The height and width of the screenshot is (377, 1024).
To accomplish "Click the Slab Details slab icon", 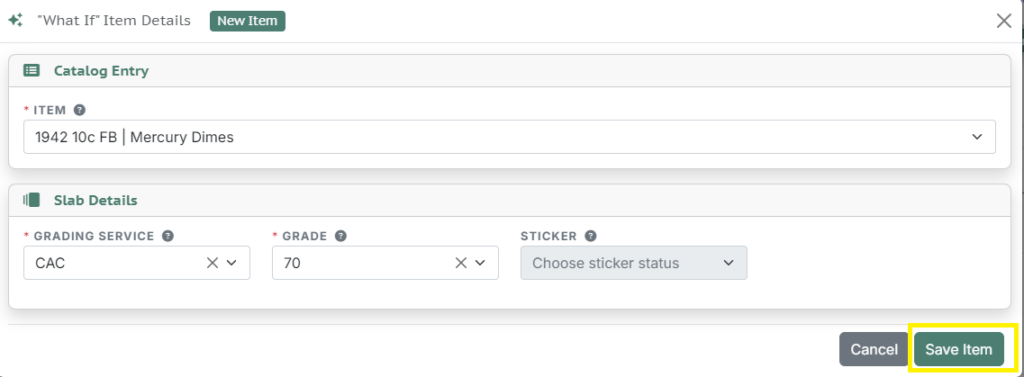I will [31, 200].
